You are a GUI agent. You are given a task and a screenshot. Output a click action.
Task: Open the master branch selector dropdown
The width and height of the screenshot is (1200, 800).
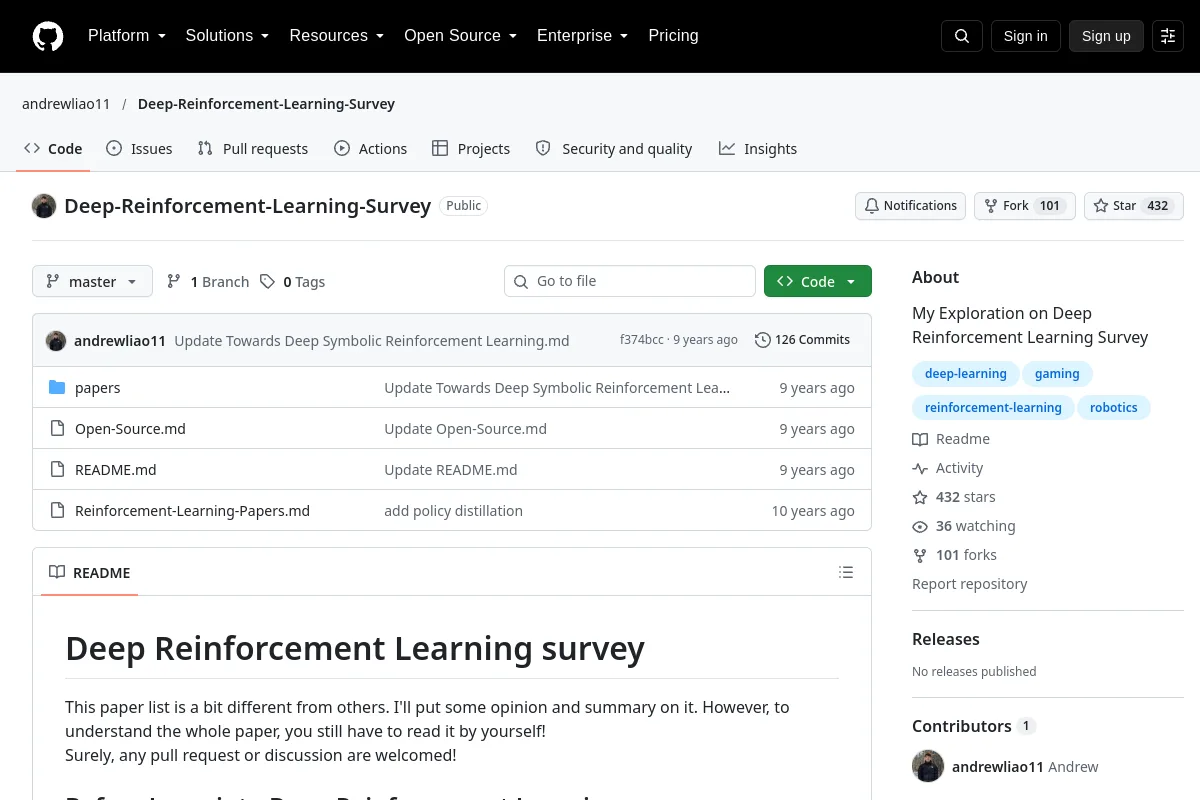pos(92,282)
